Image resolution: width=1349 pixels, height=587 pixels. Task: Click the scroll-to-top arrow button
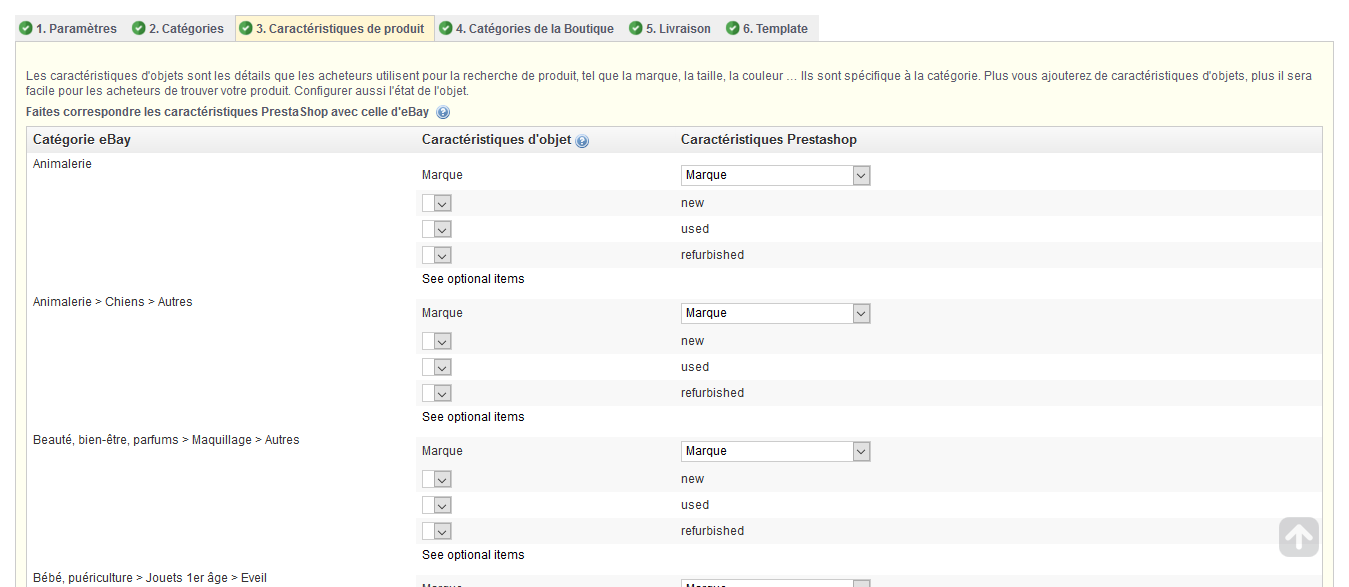[1299, 537]
